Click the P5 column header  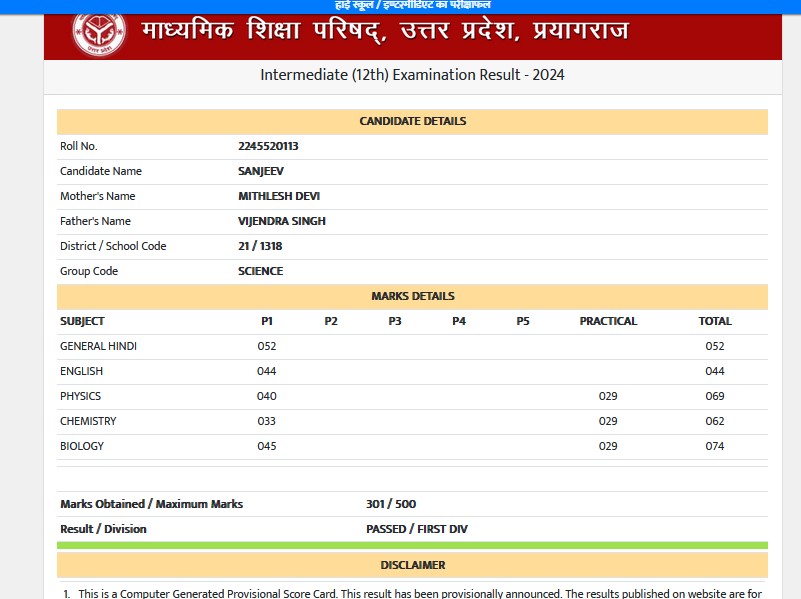tap(523, 321)
